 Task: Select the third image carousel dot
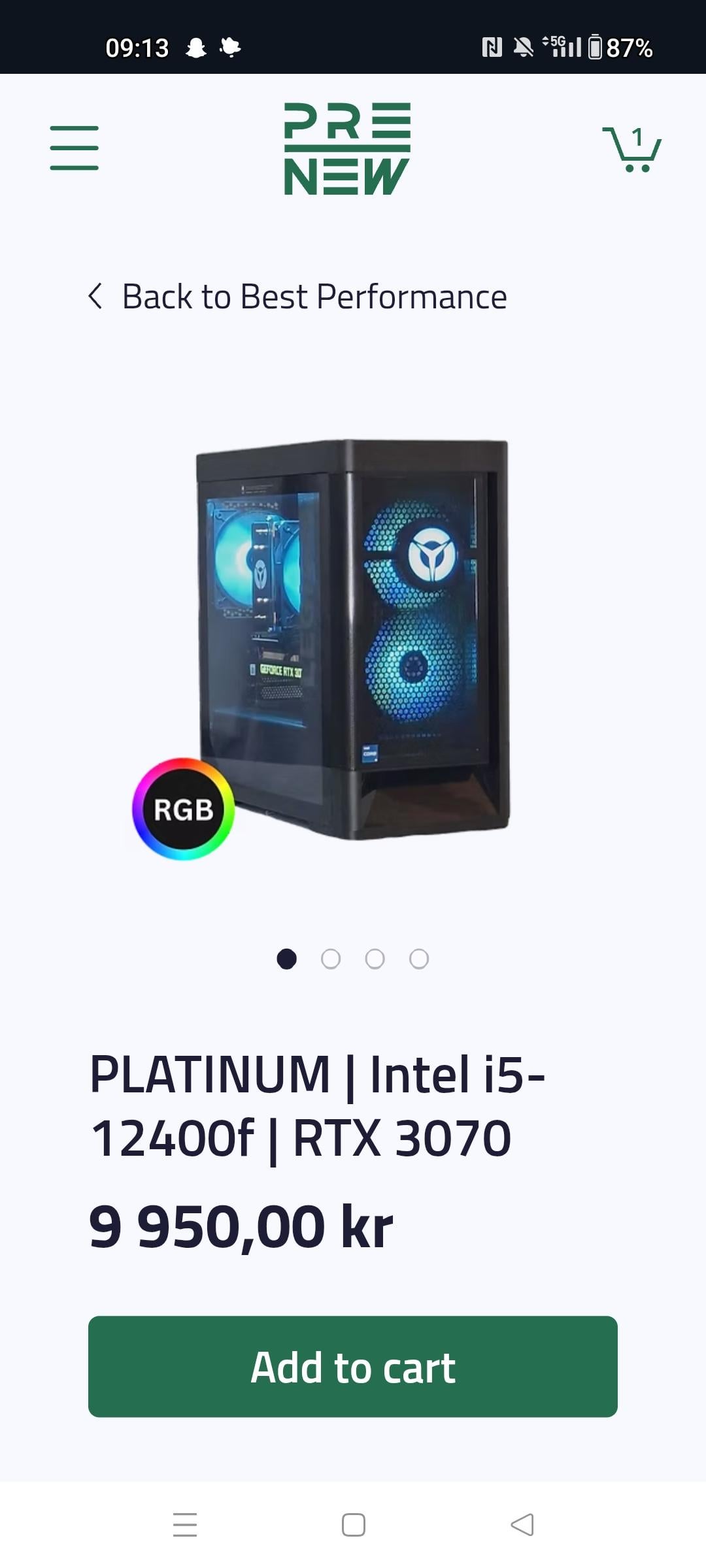click(x=375, y=959)
